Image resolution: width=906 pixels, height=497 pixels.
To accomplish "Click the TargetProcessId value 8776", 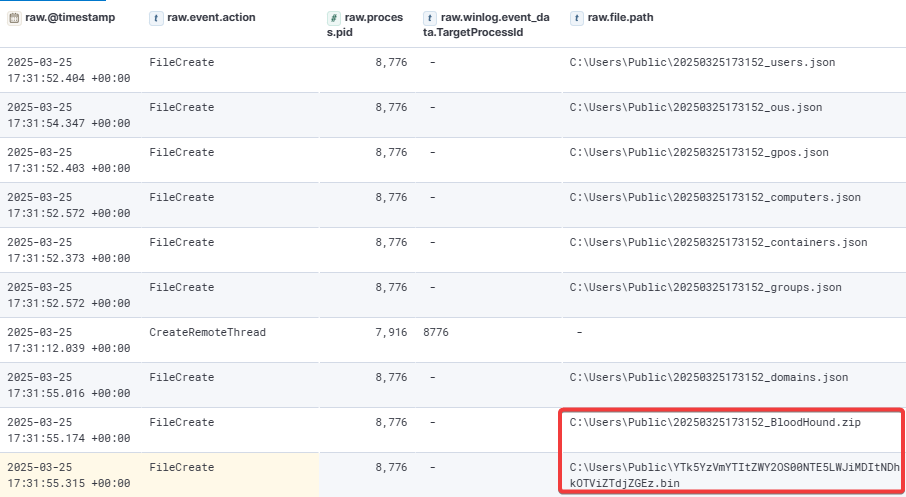I will click(x=436, y=332).
